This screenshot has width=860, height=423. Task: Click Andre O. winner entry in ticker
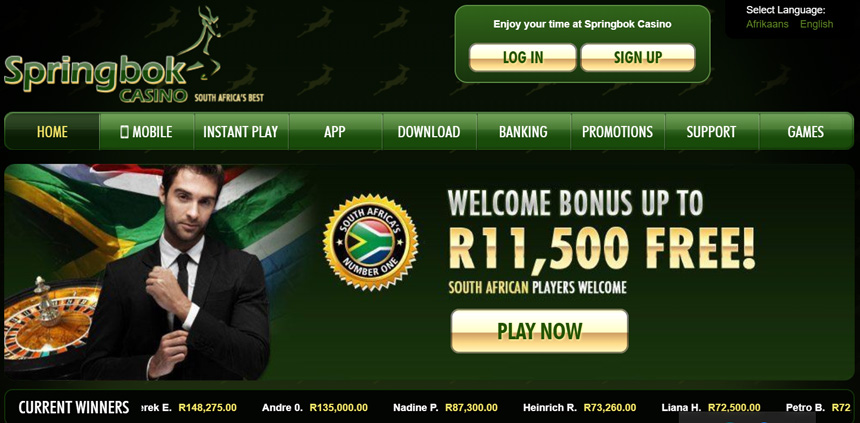[315, 408]
